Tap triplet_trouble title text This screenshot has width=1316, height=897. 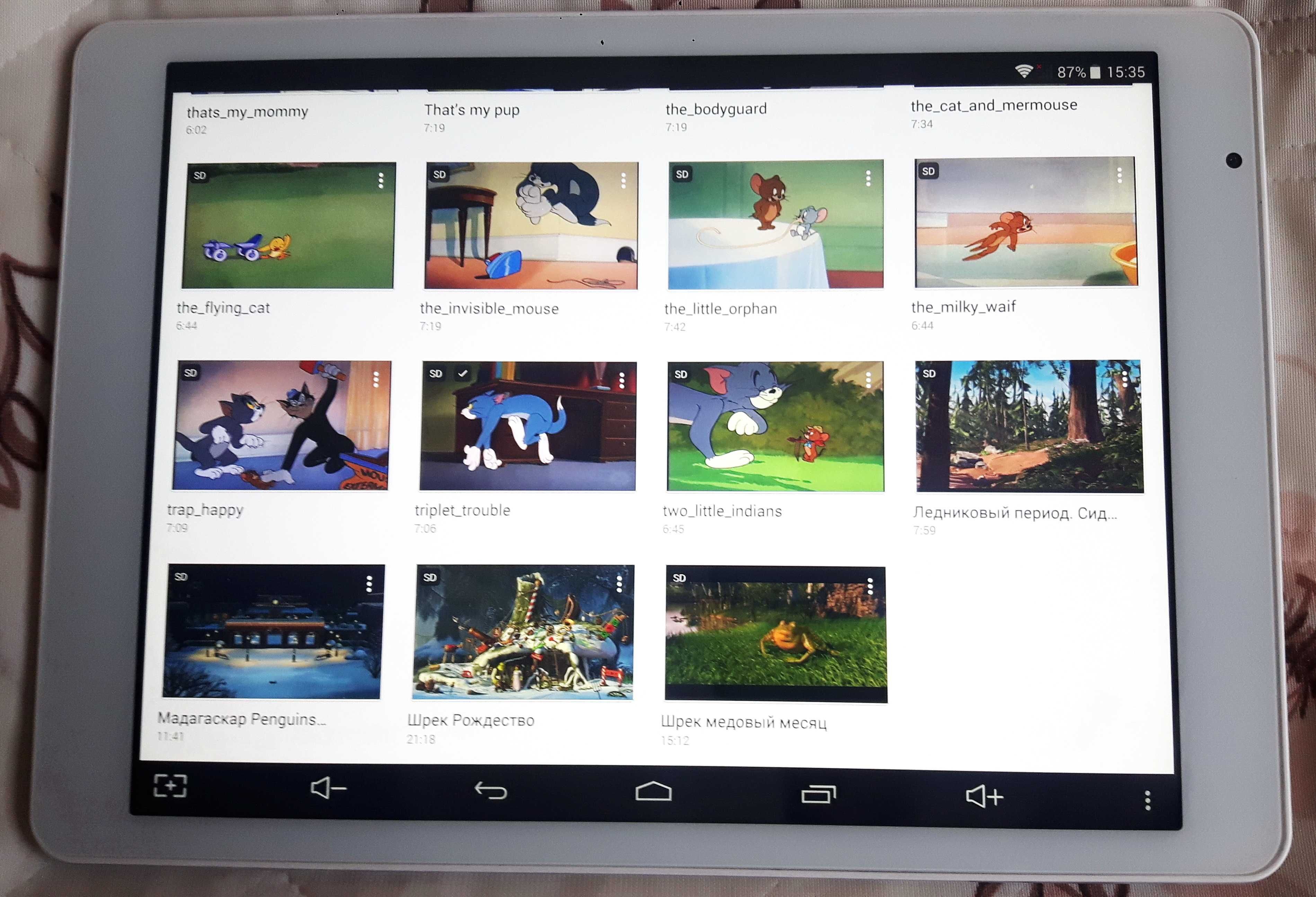click(x=462, y=510)
